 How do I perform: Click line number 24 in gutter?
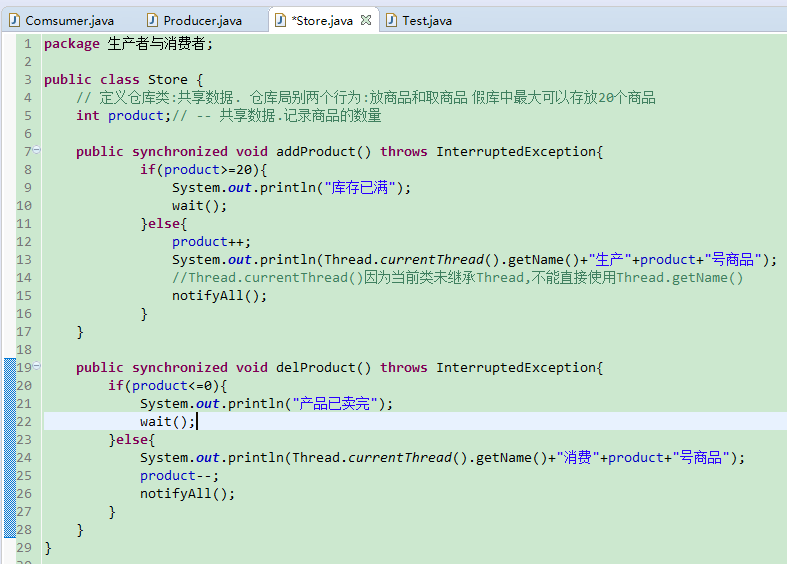click(x=24, y=458)
